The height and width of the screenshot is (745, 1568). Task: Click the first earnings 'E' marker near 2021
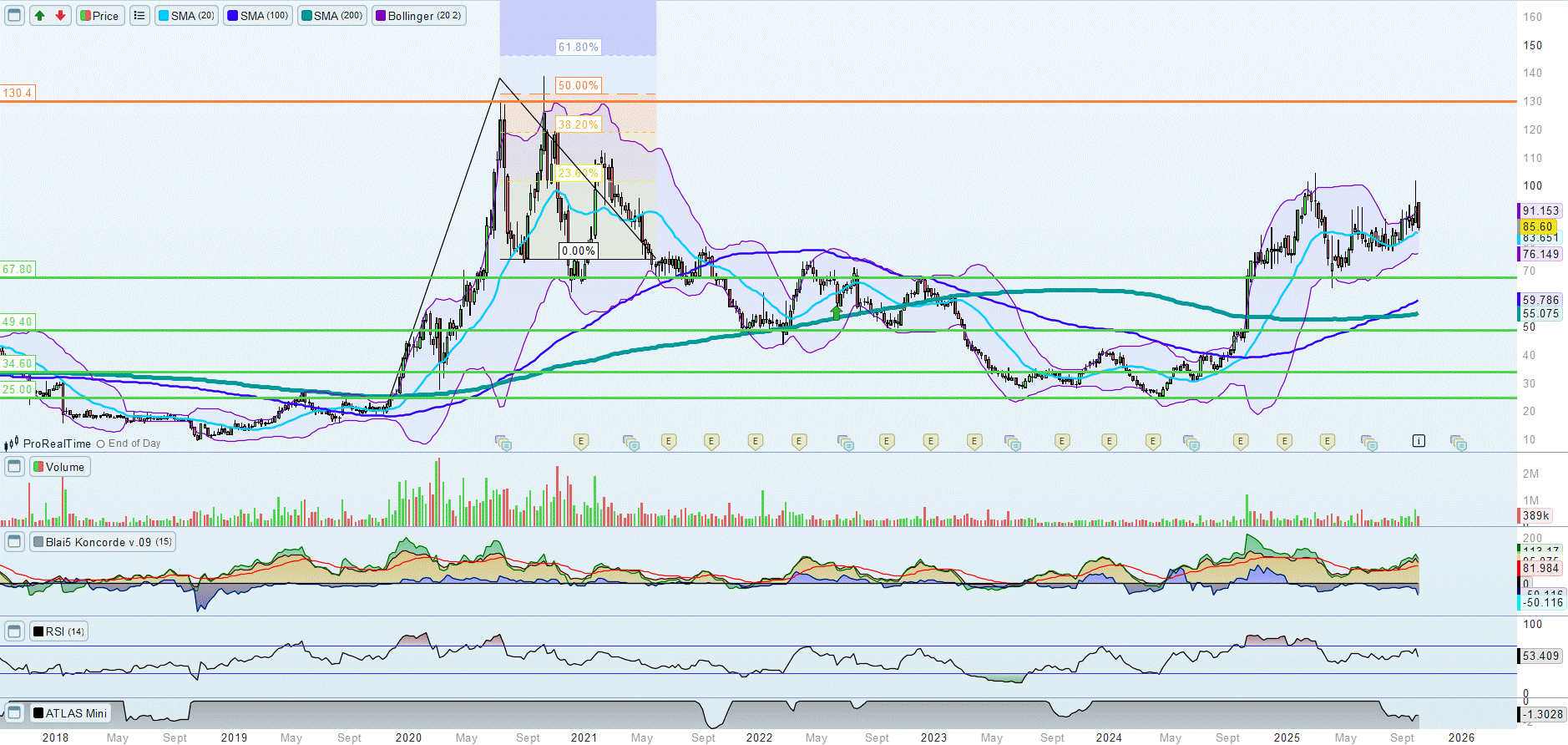(581, 441)
